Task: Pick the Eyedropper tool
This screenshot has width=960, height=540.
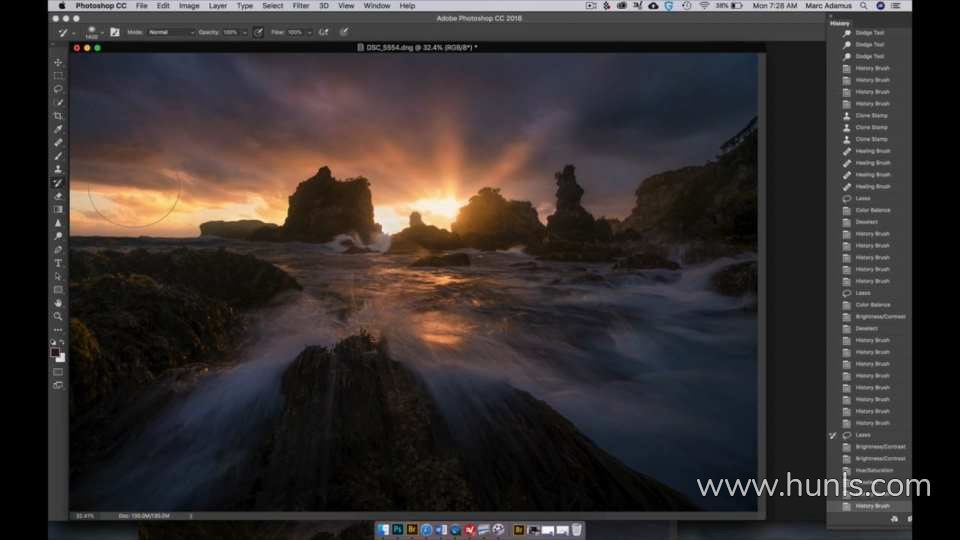Action: [x=58, y=129]
